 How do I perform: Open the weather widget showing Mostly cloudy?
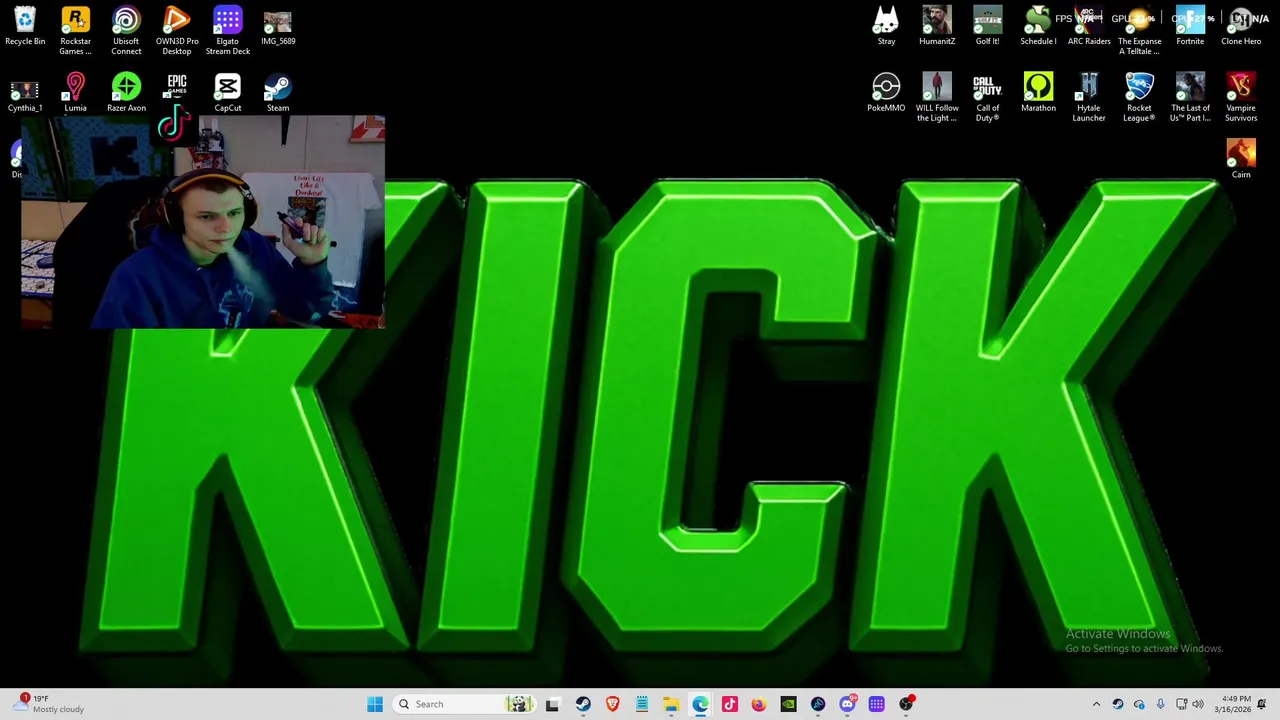50,704
